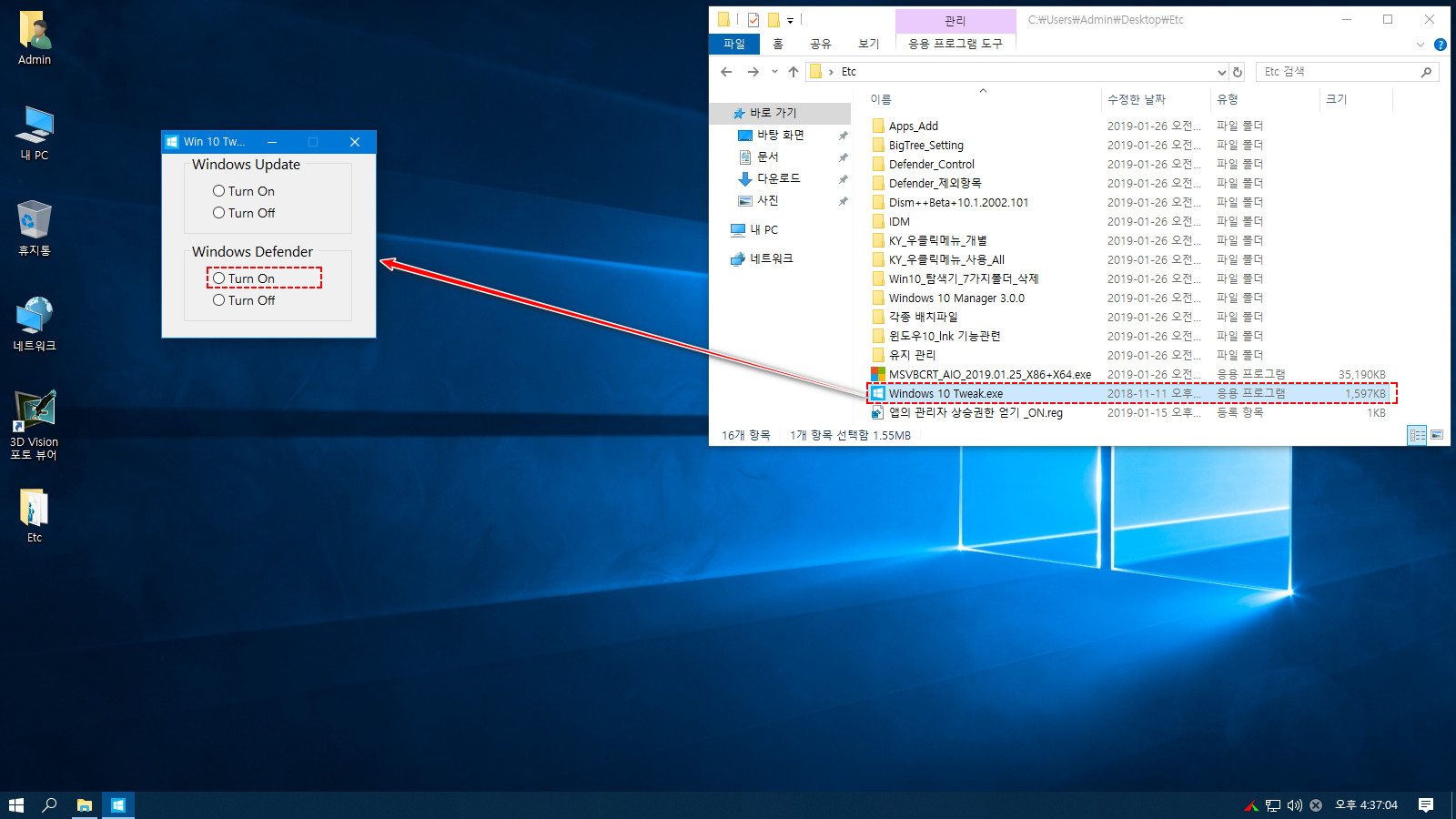
Task: Open the 네트워크 desktop icon
Action: [35, 324]
